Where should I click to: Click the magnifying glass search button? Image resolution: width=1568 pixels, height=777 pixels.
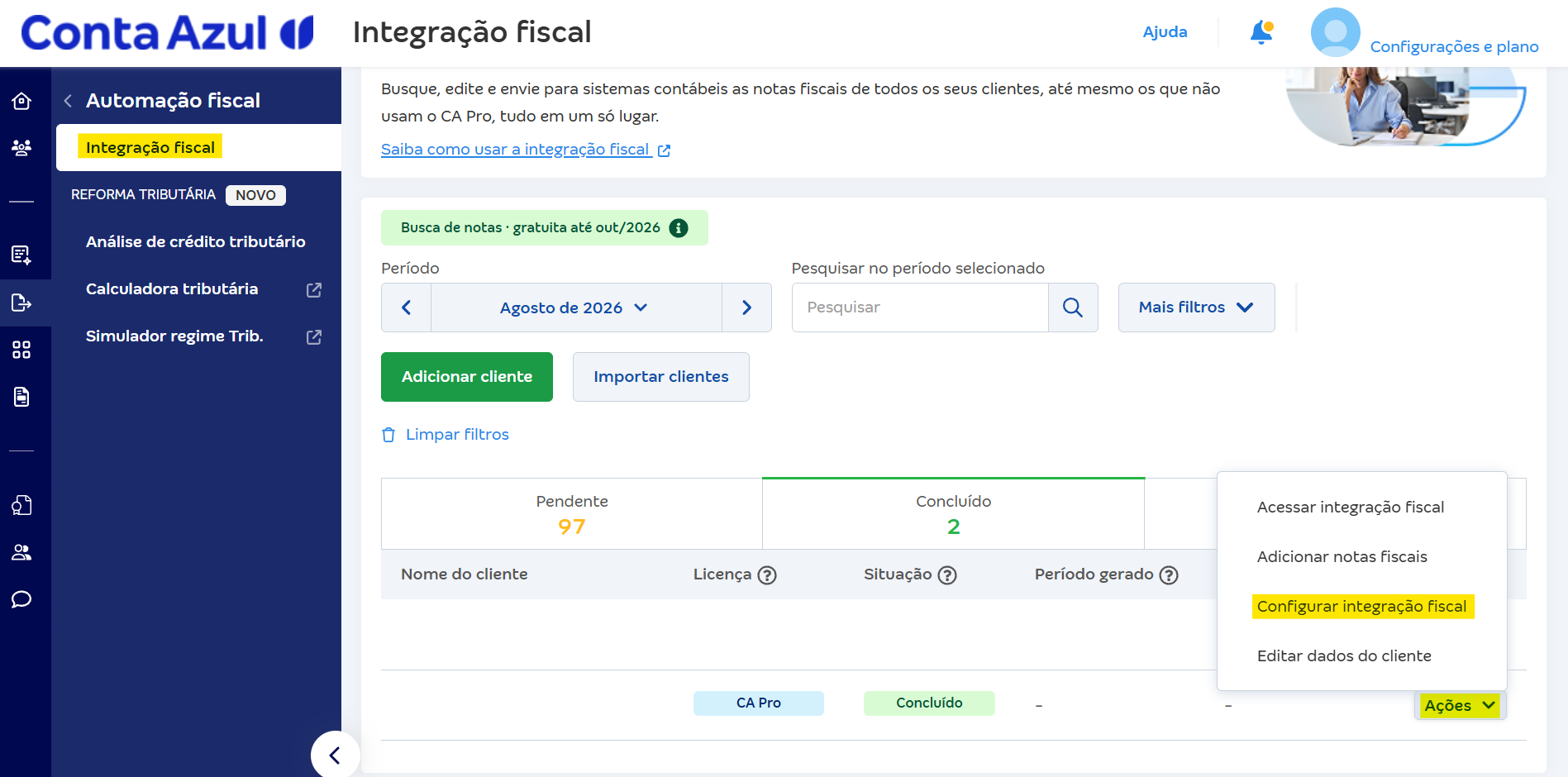1073,307
